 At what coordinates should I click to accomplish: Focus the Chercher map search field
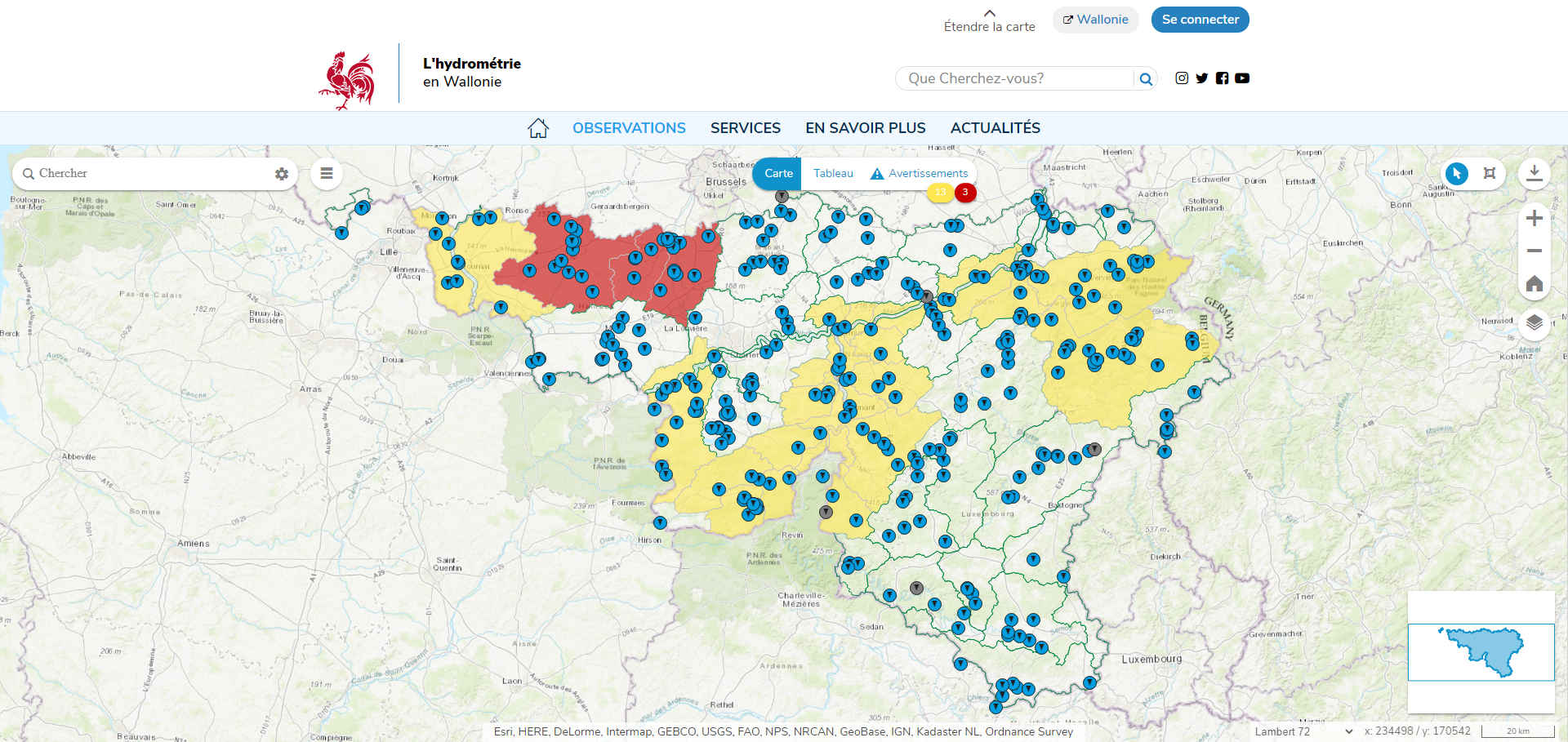point(151,173)
